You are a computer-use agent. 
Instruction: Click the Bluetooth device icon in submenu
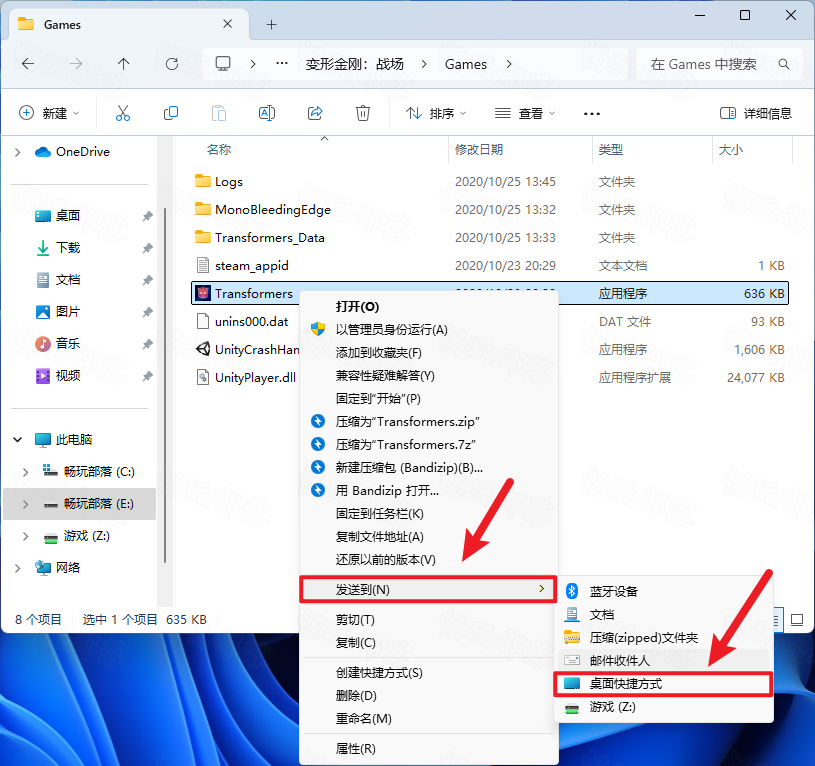point(572,591)
